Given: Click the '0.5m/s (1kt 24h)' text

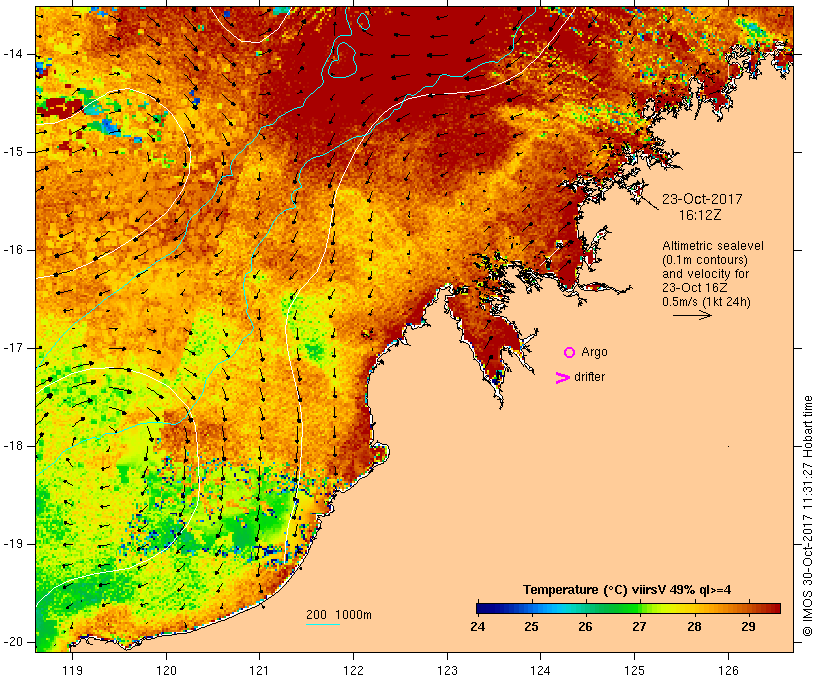Looking at the screenshot, I should coord(706,302).
